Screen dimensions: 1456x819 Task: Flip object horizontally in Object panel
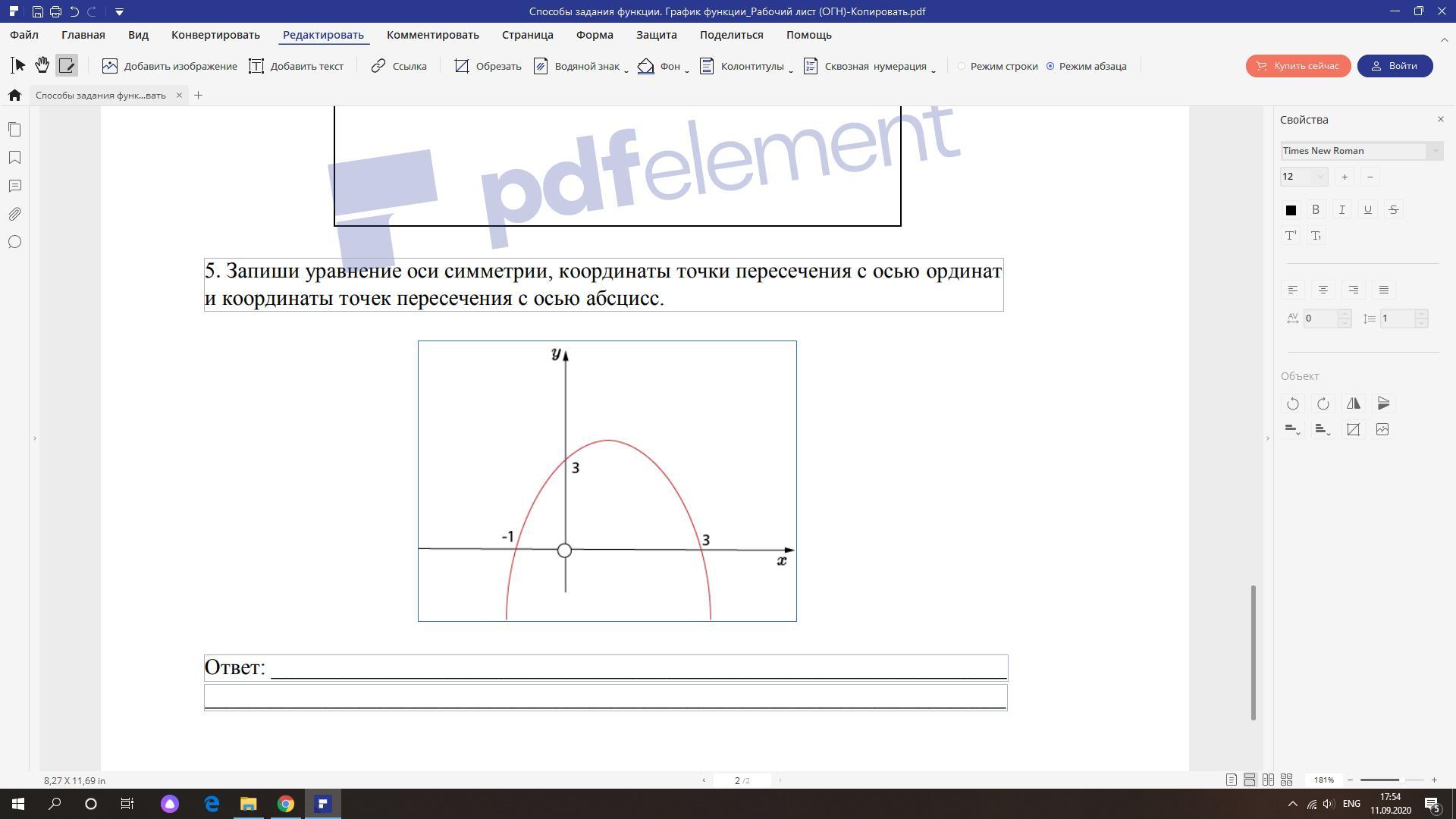[x=1354, y=403]
